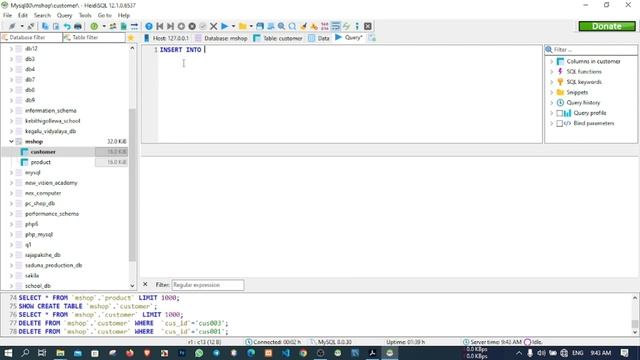Click the helpers panel Filter field

click(x=591, y=49)
